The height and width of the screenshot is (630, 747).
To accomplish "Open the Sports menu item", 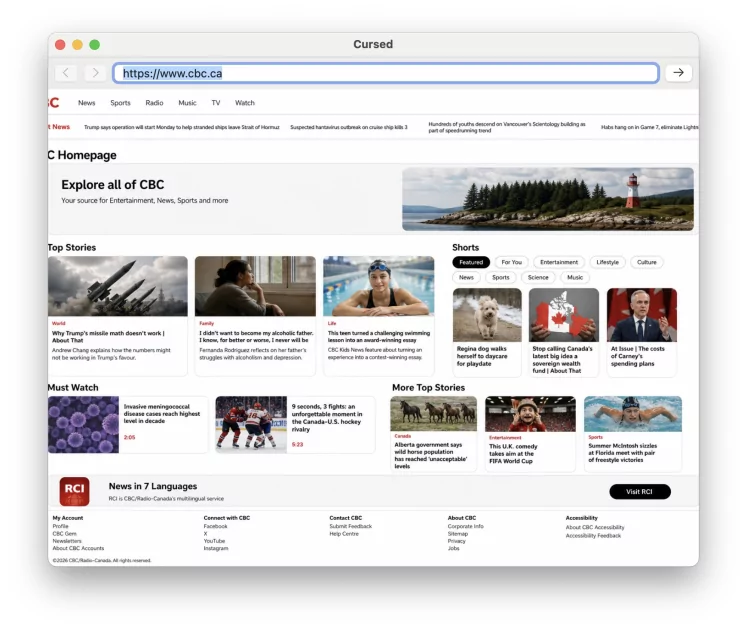I will click(120, 103).
